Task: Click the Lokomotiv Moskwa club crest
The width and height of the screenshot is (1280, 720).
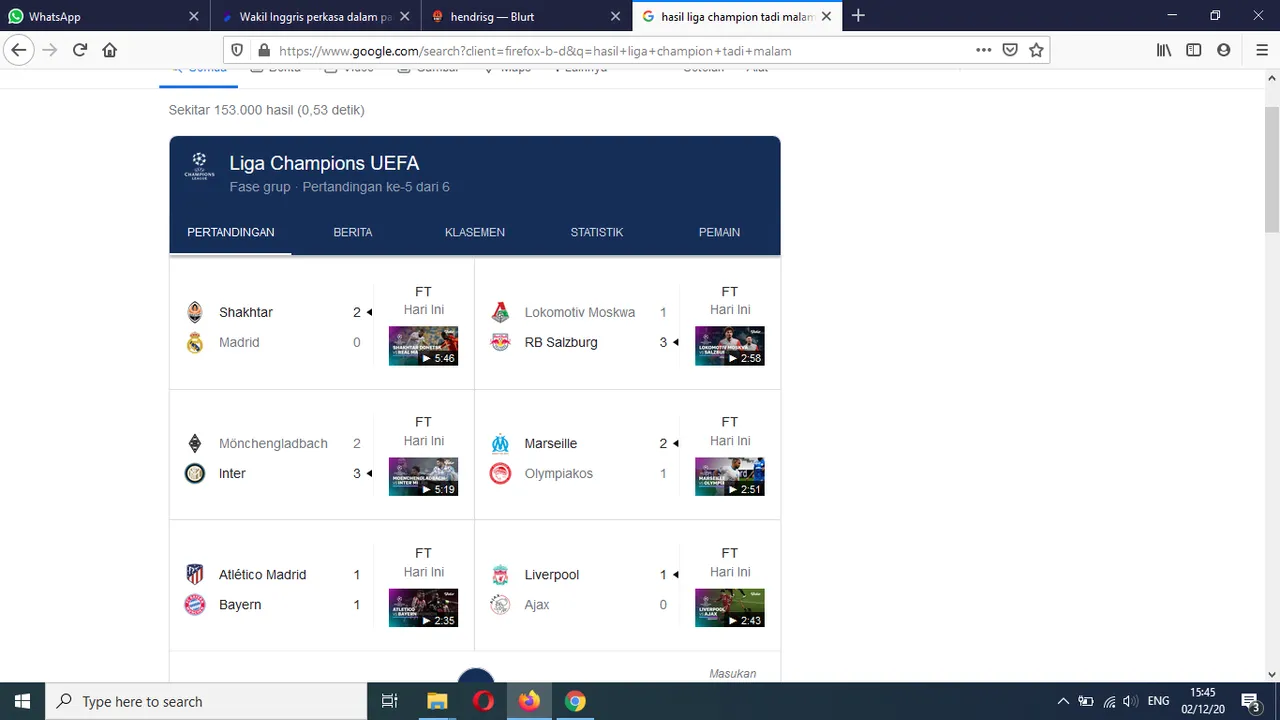Action: 501,312
